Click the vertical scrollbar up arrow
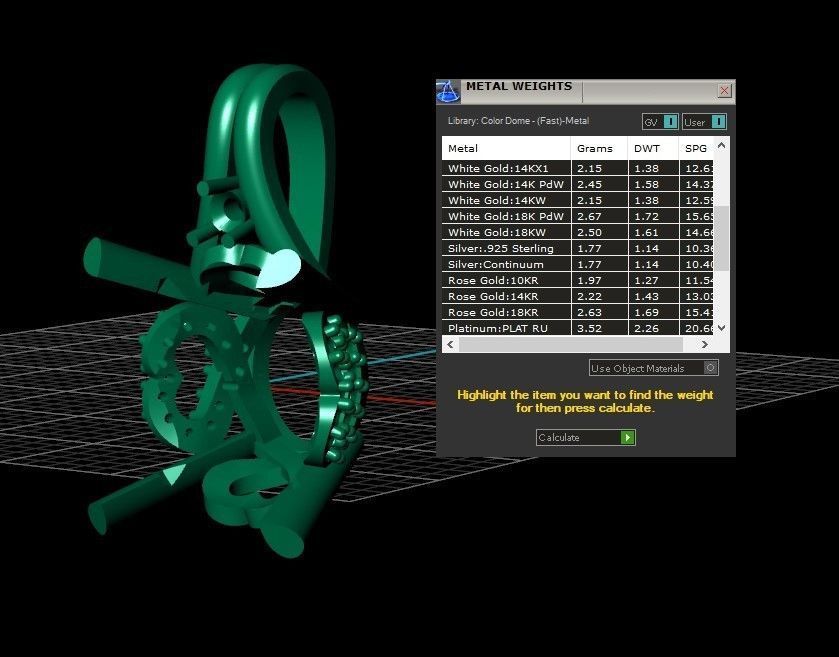839x657 pixels. (x=721, y=145)
